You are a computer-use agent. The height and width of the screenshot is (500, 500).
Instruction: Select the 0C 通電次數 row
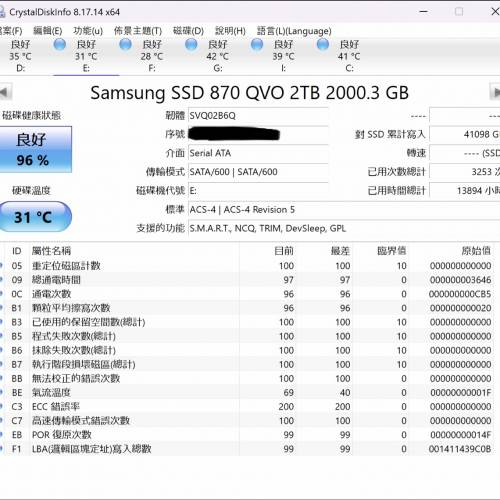247,294
